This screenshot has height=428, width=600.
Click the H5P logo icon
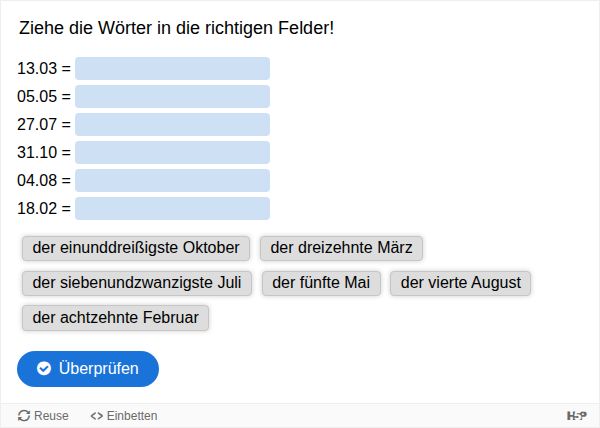tap(576, 415)
